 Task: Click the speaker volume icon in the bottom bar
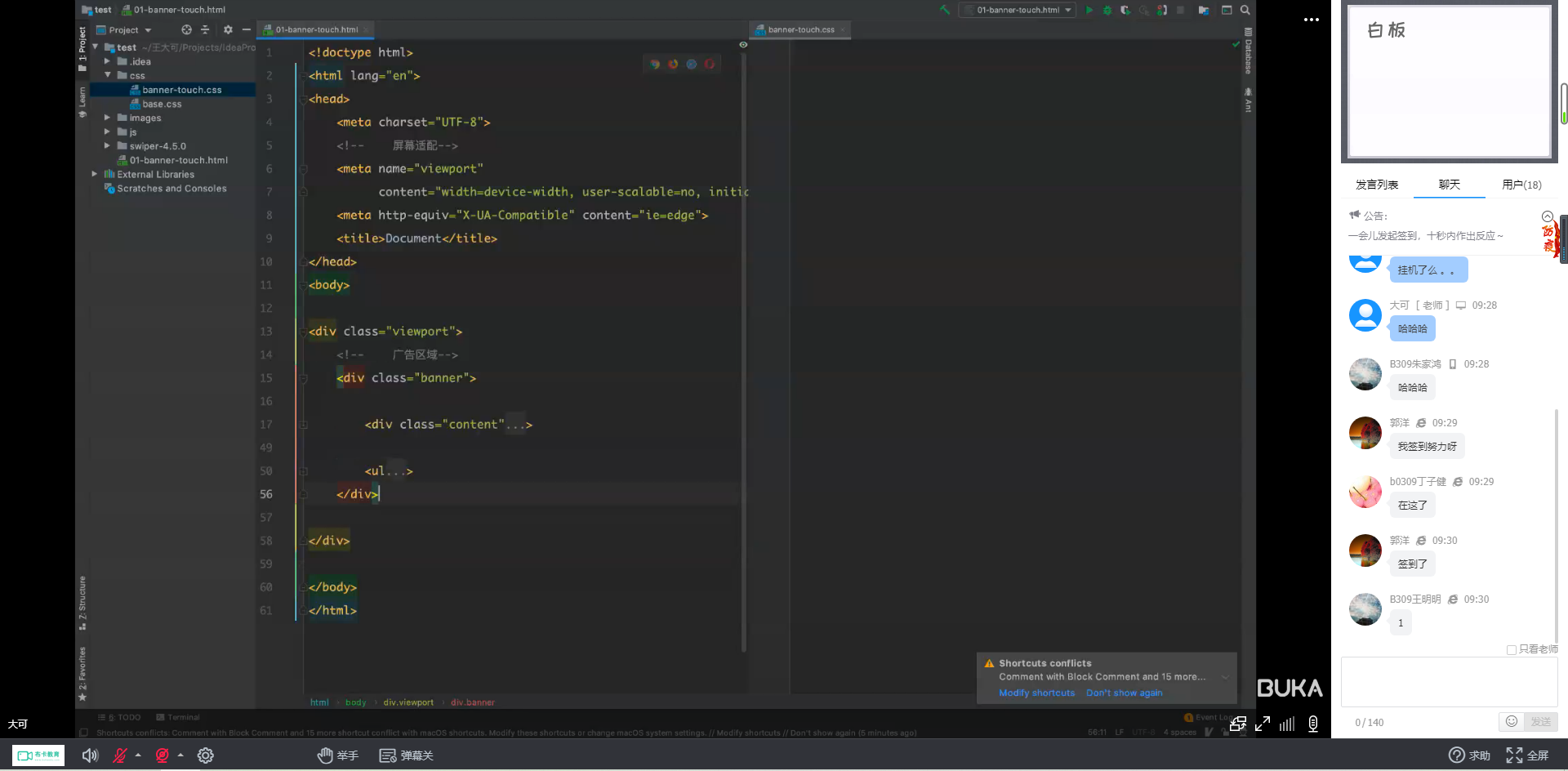pos(90,755)
